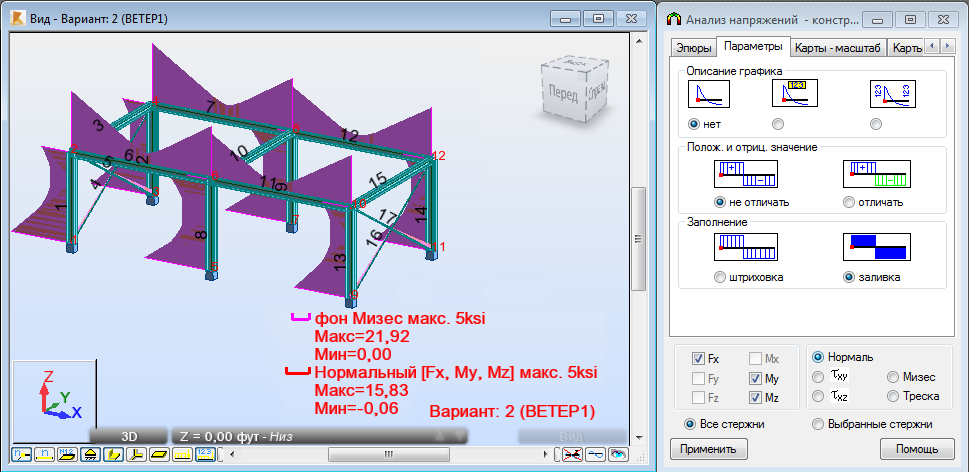Screen dimensions: 969x472
Task: Open the 'Z = 0,00 фут - Низ' level selector
Action: coord(319,436)
